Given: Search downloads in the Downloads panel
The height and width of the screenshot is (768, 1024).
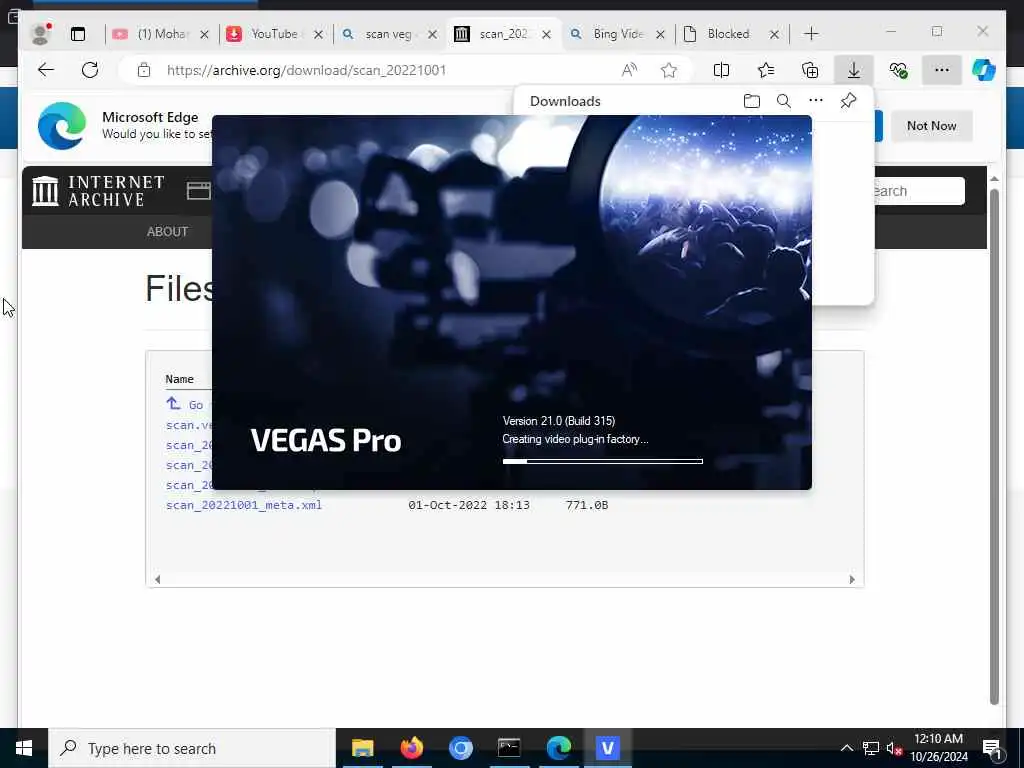Looking at the screenshot, I should click(x=784, y=101).
